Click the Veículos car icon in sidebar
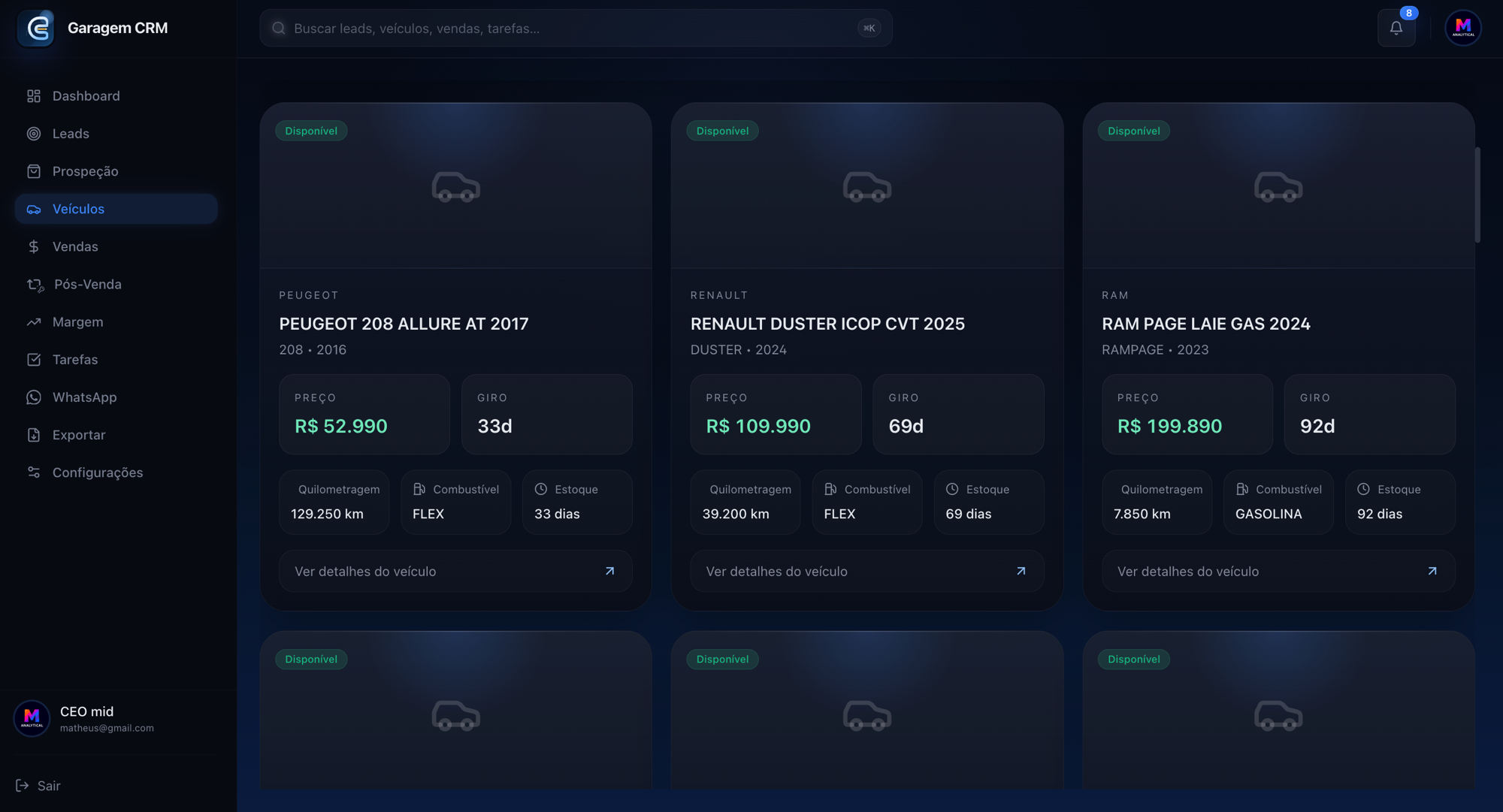Viewport: 1503px width, 812px height. tap(34, 209)
